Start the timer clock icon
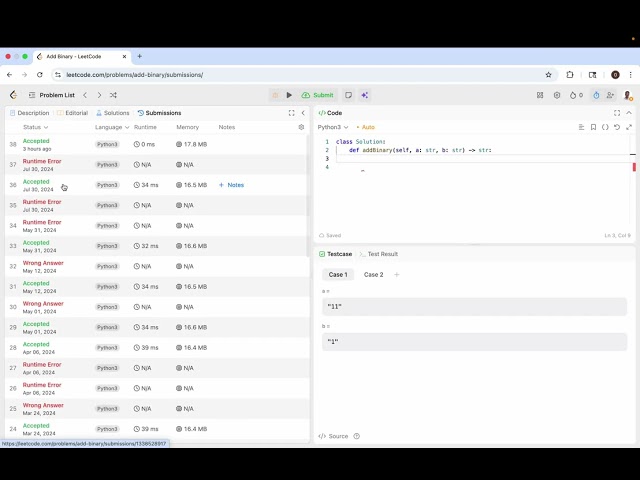640x480 pixels. 596,95
